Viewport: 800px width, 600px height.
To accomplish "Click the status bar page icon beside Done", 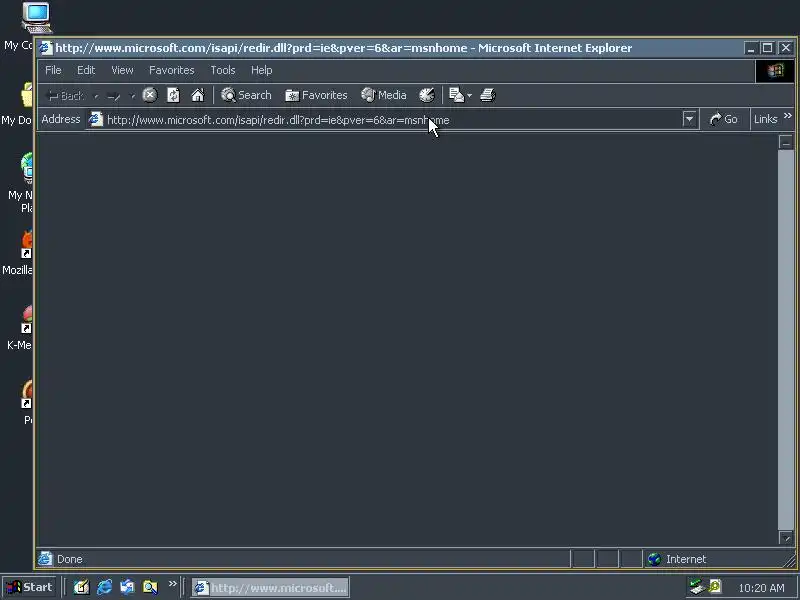I will click(x=45, y=559).
